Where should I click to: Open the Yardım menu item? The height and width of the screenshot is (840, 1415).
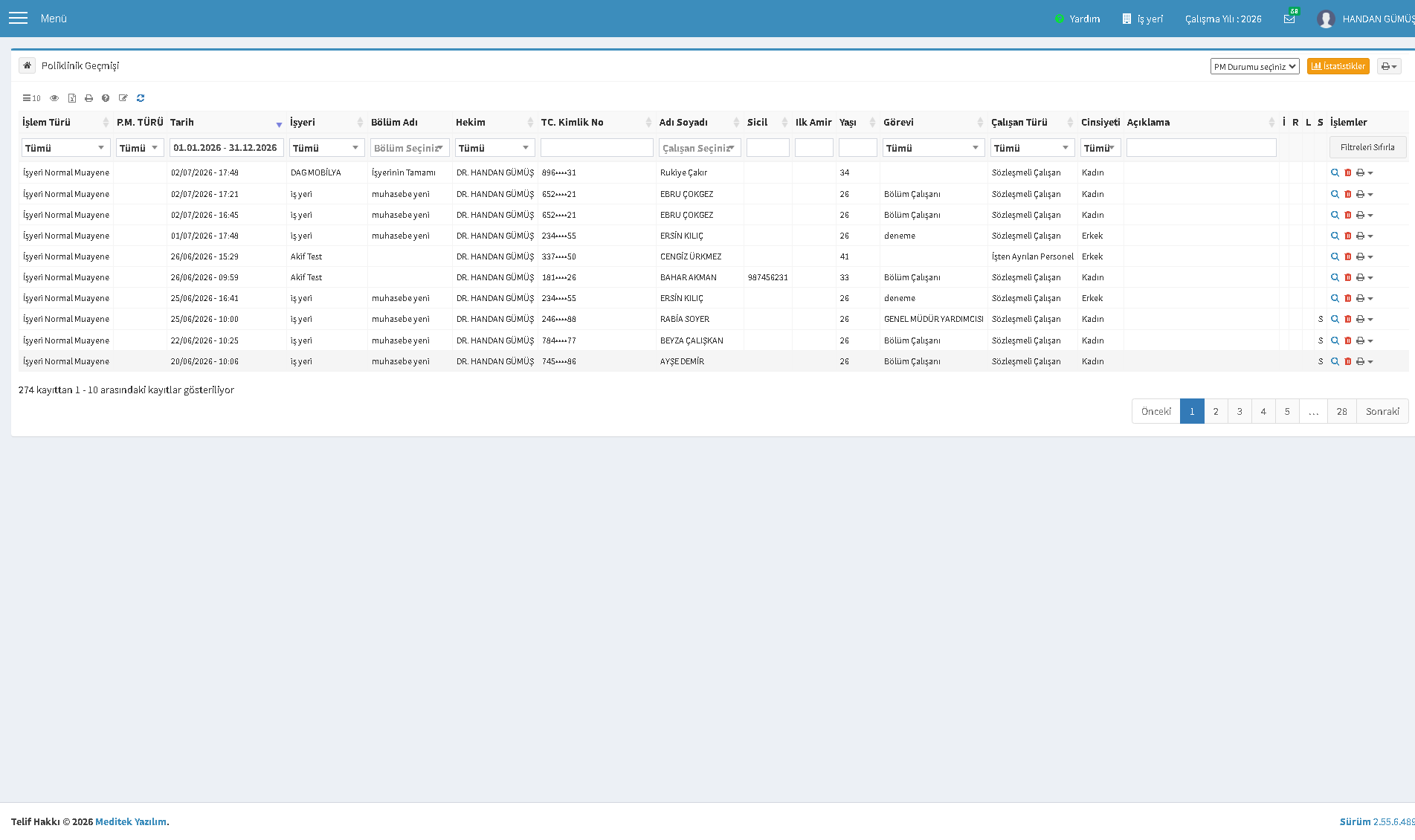(x=1077, y=19)
